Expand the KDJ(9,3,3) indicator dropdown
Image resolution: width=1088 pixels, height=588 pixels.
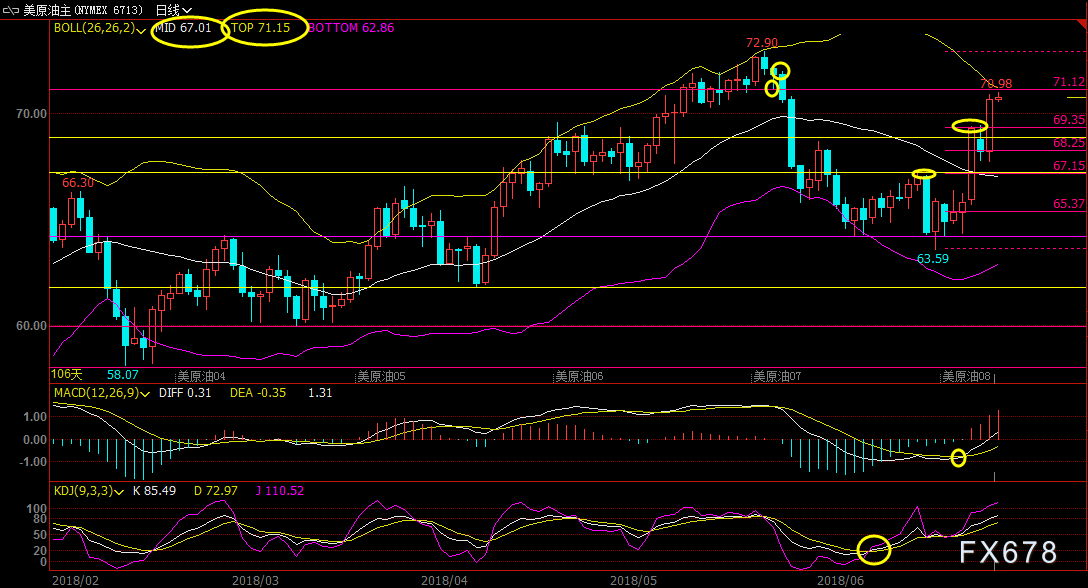pyautogui.click(x=119, y=492)
